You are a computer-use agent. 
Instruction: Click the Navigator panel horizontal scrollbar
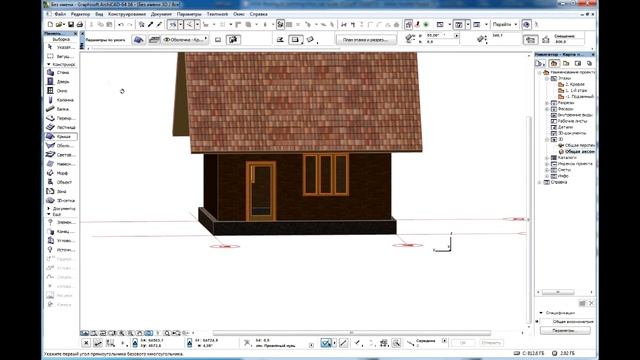coord(558,292)
